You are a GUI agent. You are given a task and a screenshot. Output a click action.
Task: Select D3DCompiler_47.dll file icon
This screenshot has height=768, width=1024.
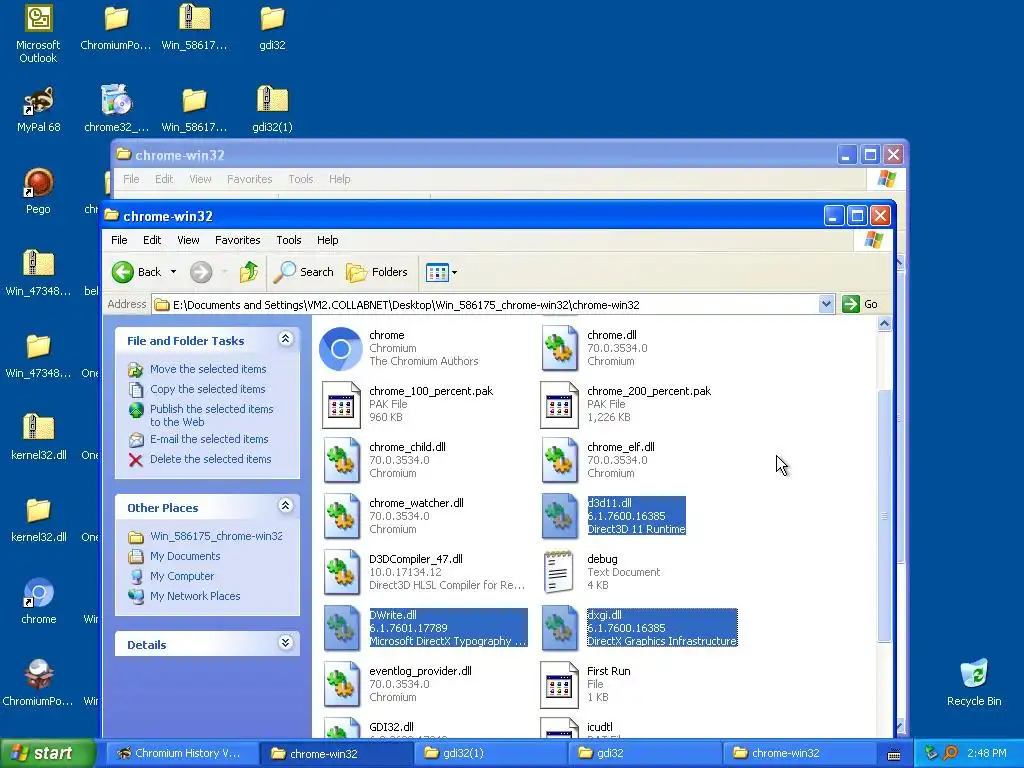[x=342, y=573]
